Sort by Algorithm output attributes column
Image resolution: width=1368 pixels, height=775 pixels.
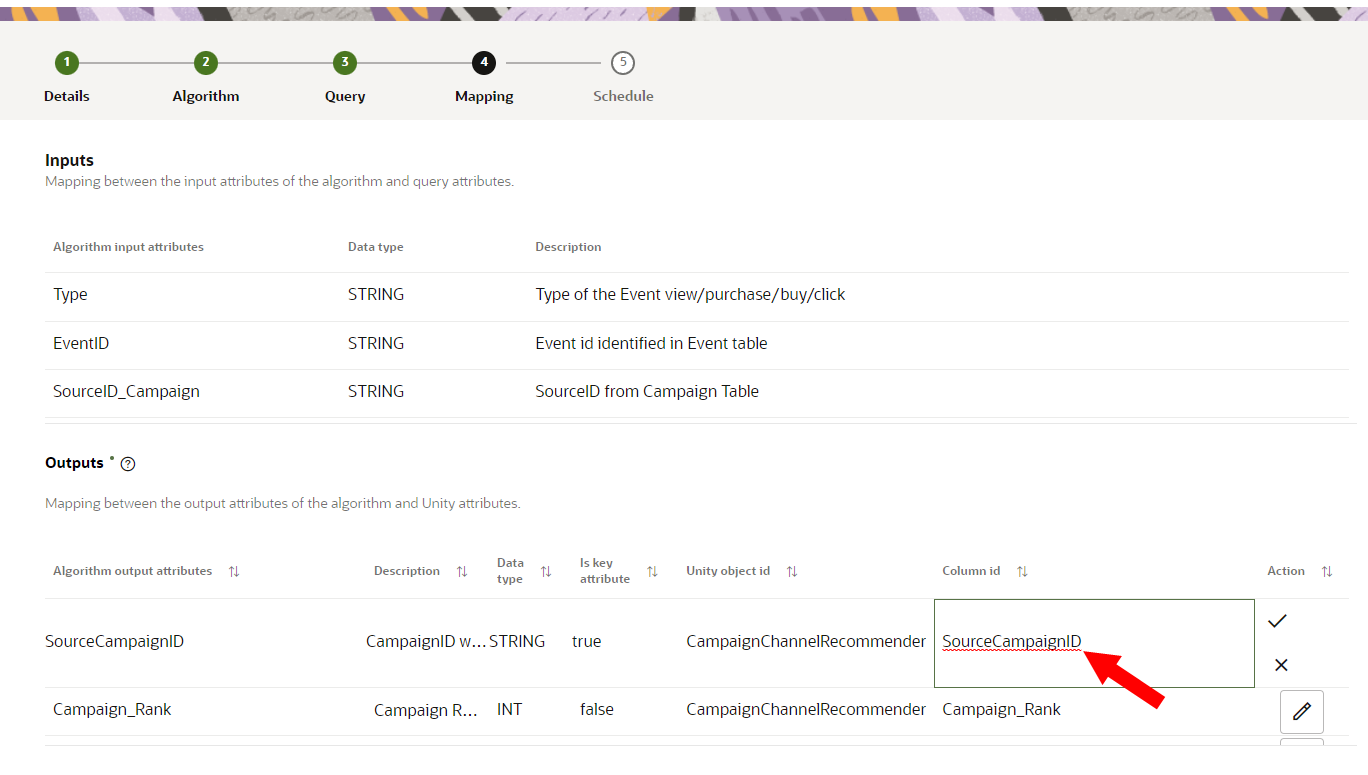coord(234,571)
